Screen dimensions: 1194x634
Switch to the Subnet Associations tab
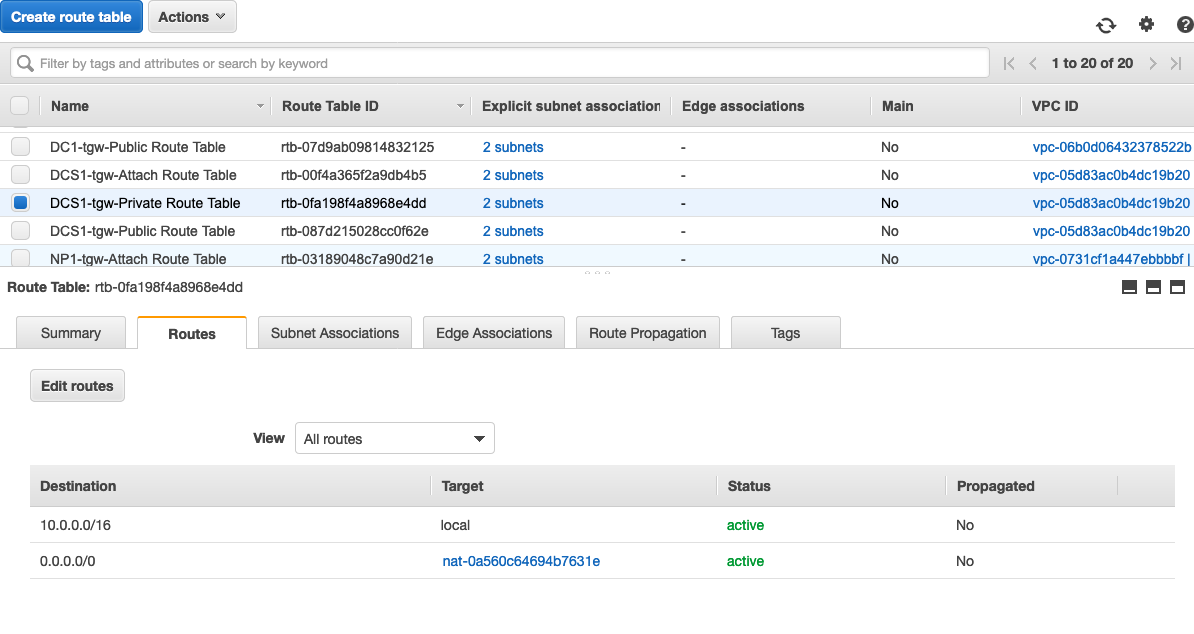point(335,333)
